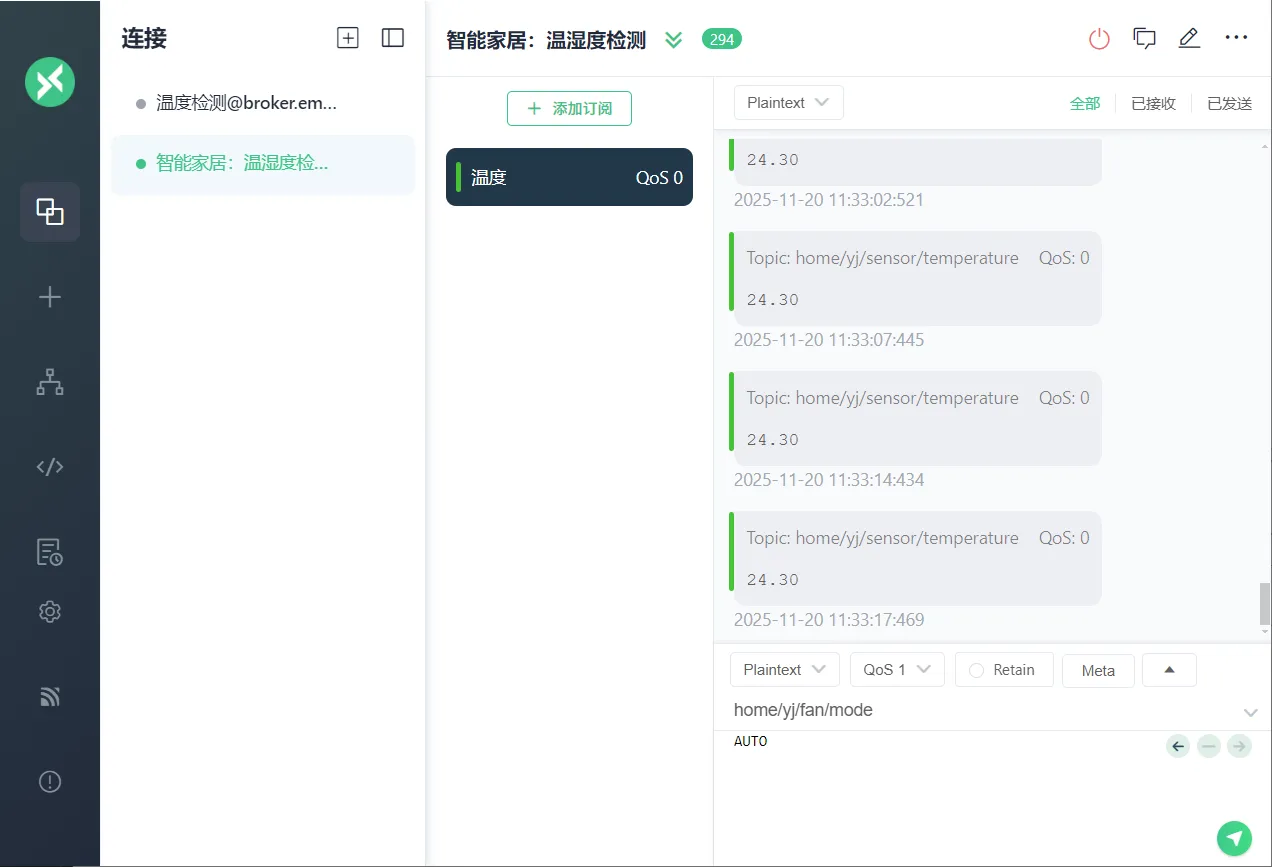Switch to the 已发送 message filter
Image resolution: width=1272 pixels, height=867 pixels.
[1229, 102]
